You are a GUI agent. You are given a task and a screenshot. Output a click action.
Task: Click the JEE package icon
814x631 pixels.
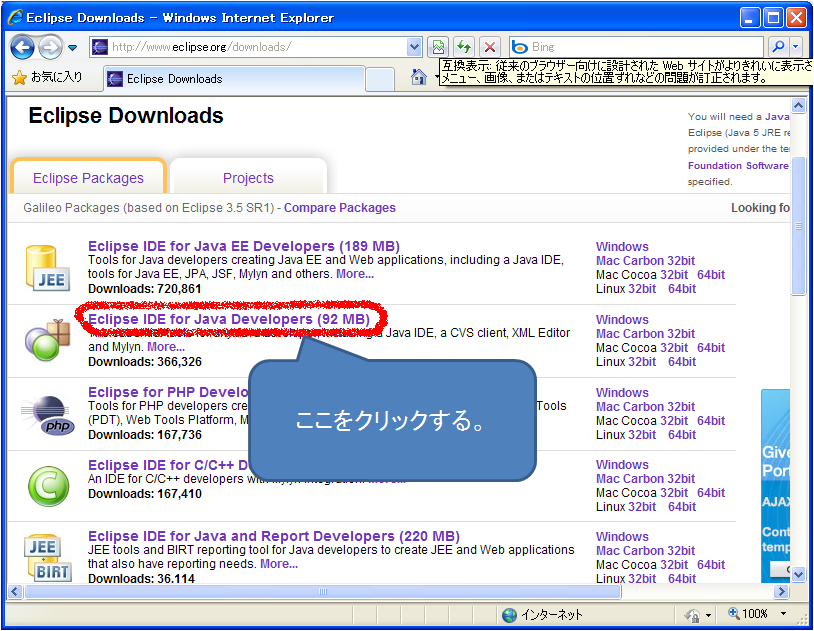(47, 267)
